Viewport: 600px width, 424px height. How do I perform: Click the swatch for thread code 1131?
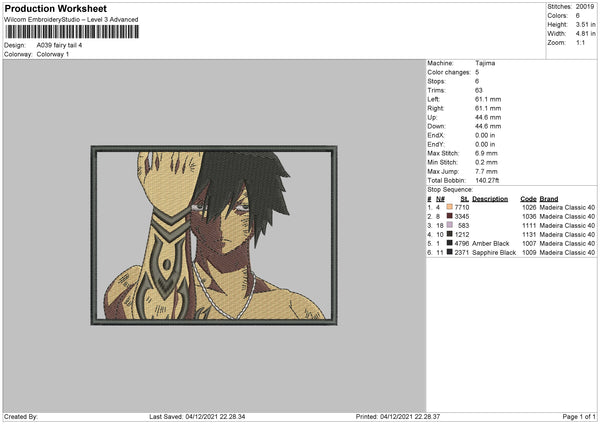click(x=450, y=234)
